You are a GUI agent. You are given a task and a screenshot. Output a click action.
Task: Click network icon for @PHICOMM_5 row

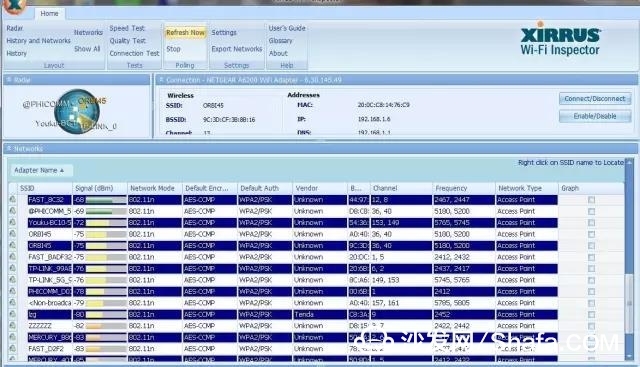point(13,211)
